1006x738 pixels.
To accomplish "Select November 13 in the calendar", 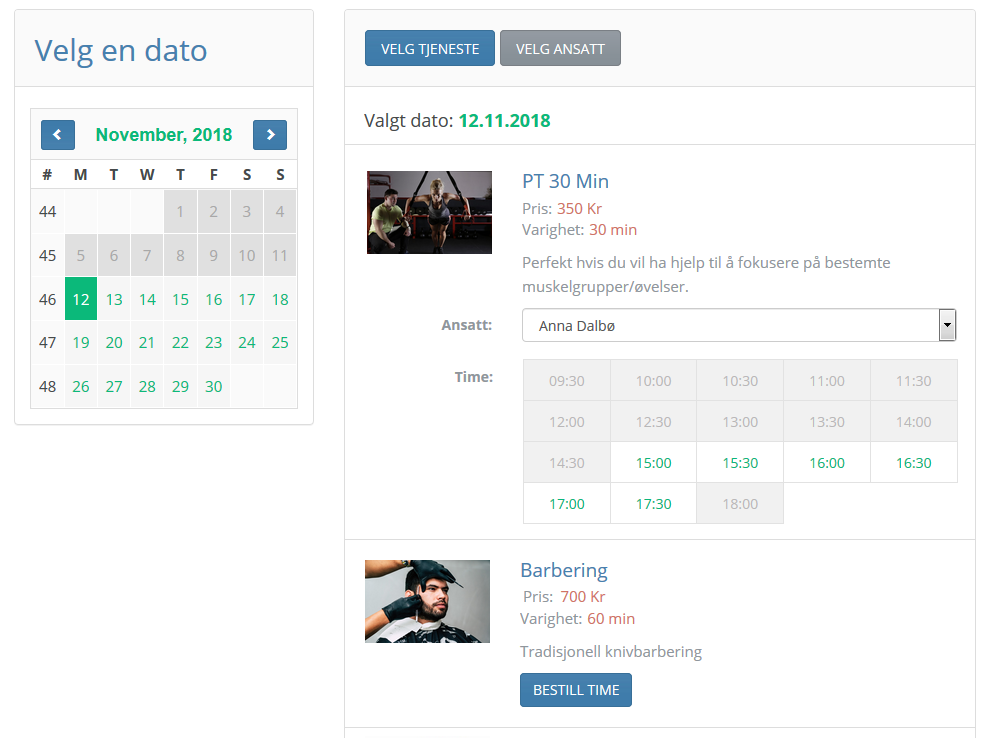I will (x=114, y=299).
